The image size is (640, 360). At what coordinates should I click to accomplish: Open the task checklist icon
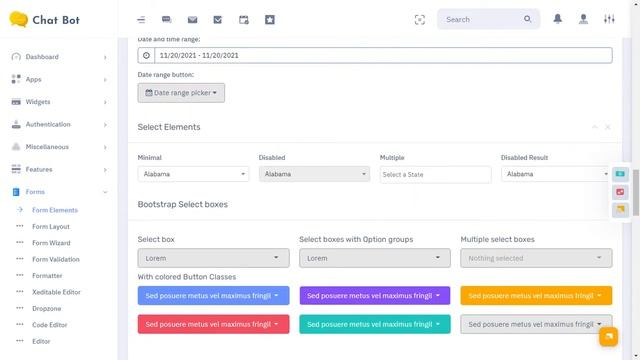click(218, 20)
